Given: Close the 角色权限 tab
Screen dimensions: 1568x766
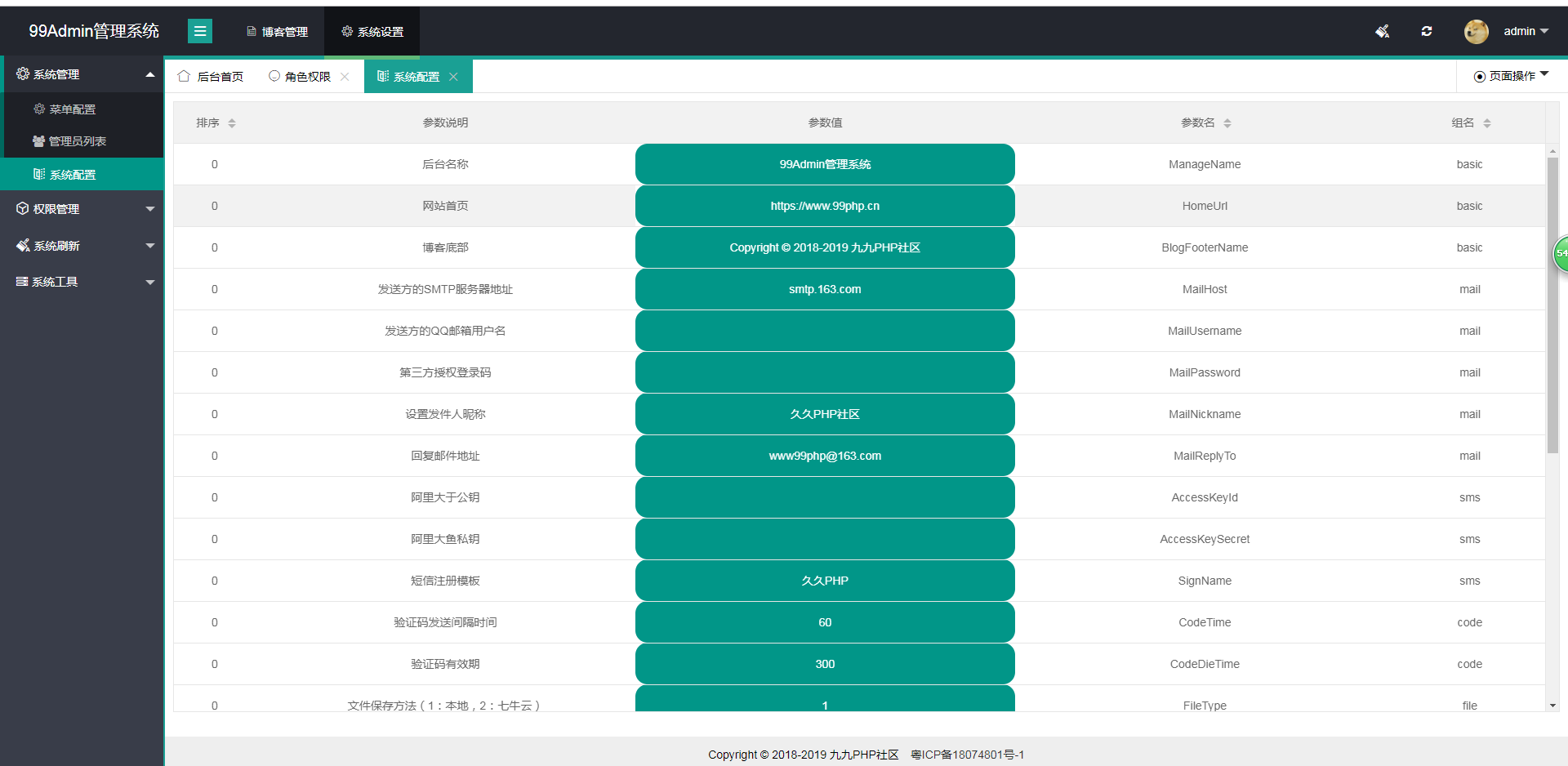Looking at the screenshot, I should pos(345,77).
